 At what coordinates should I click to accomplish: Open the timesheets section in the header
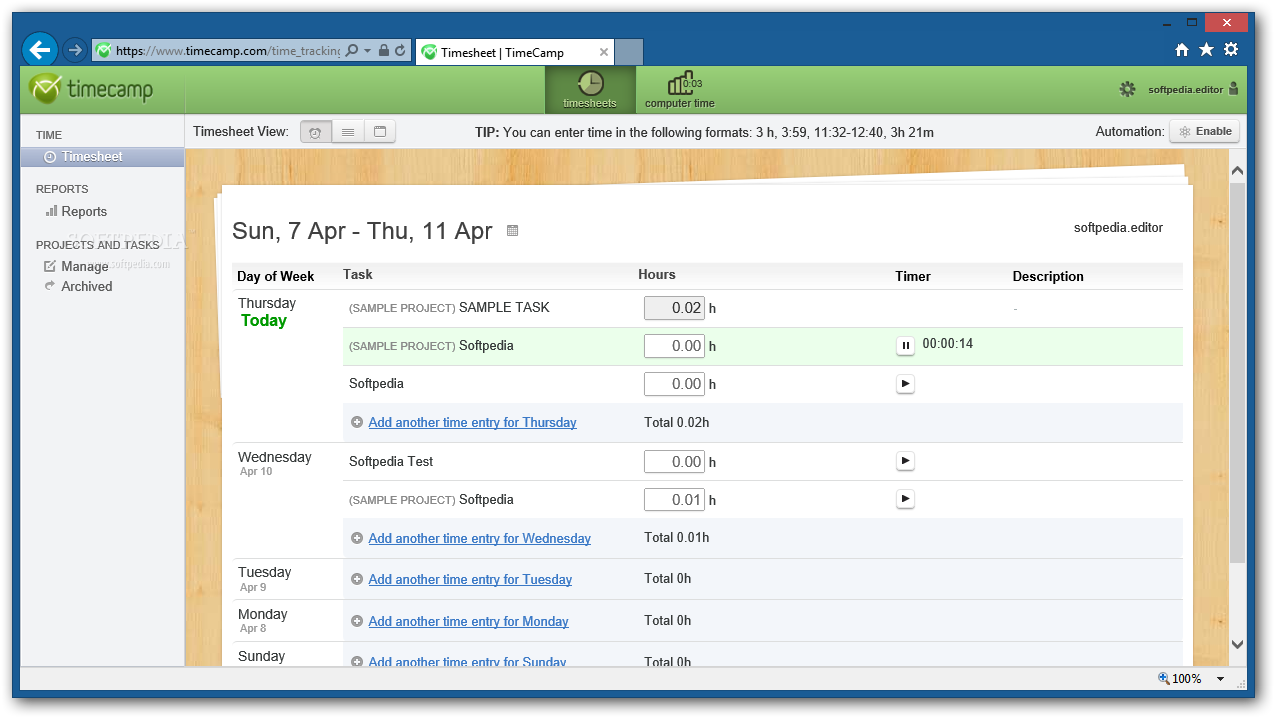tap(590, 90)
